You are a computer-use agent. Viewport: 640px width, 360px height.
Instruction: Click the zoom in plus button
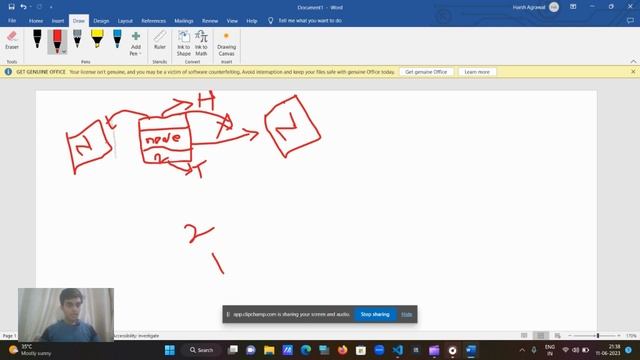click(x=619, y=336)
